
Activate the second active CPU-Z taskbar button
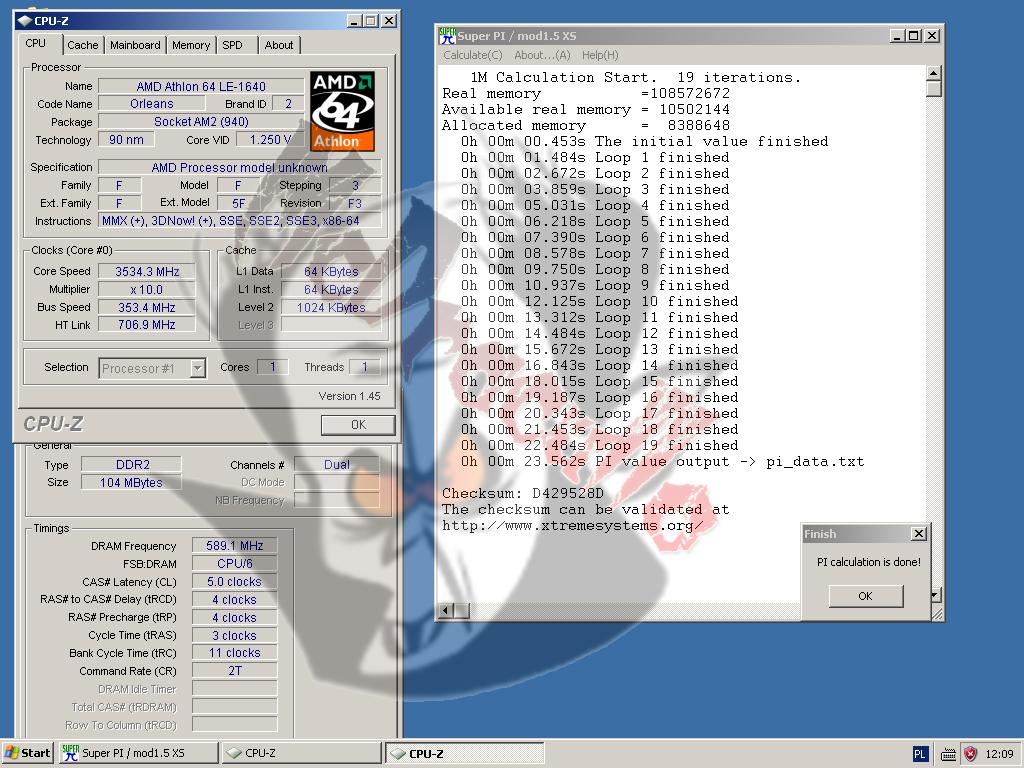(x=465, y=753)
